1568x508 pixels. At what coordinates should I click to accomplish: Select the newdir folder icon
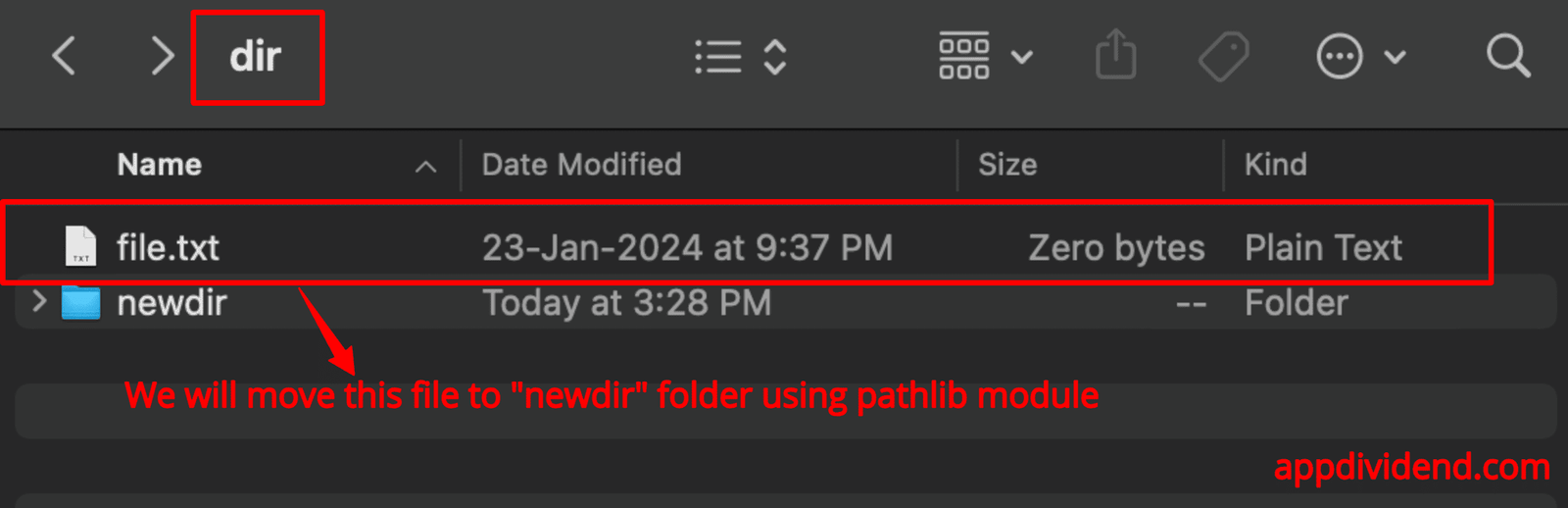[x=81, y=303]
